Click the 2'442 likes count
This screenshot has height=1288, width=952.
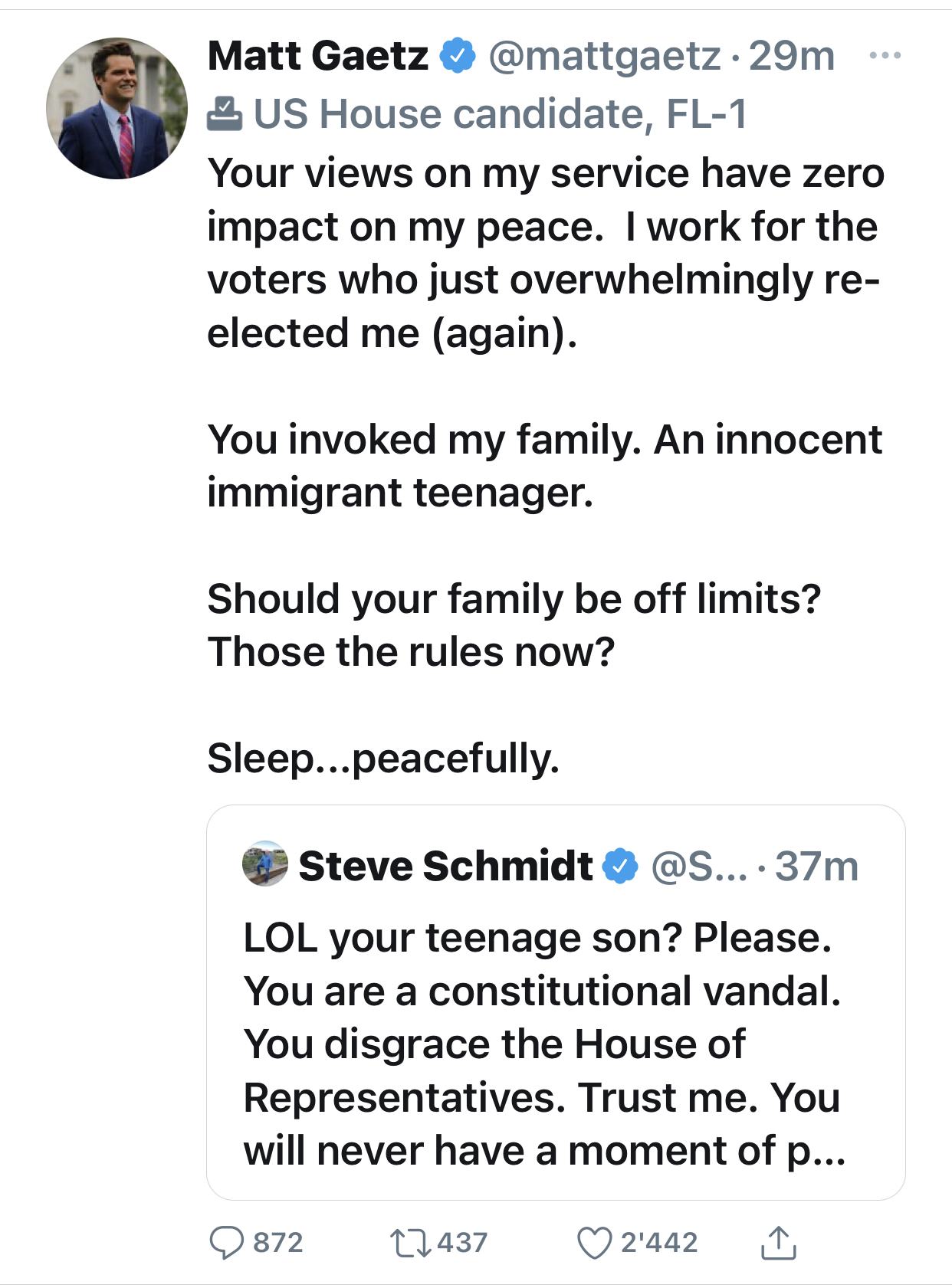[659, 1242]
